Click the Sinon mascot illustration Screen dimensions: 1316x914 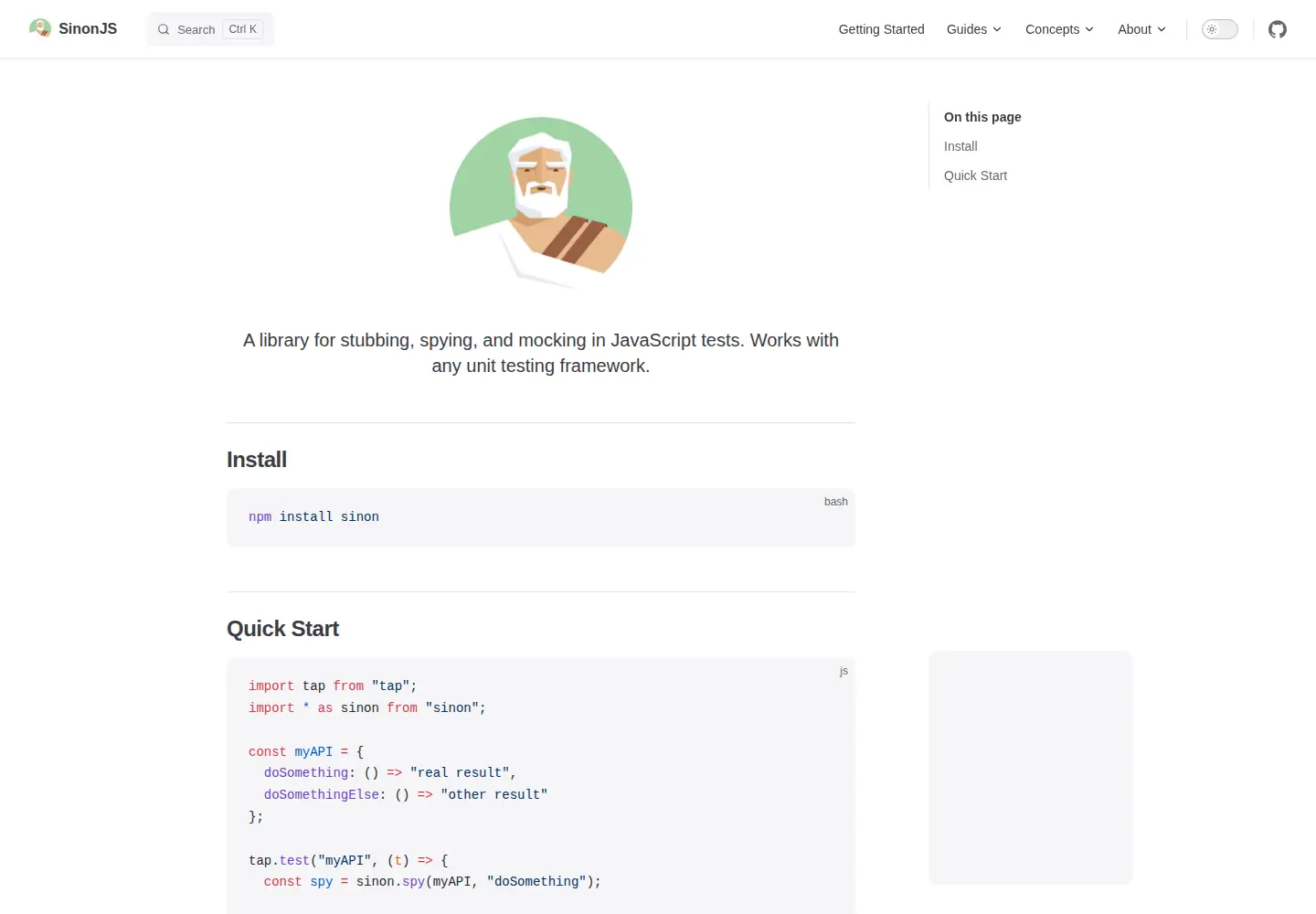[x=541, y=202]
